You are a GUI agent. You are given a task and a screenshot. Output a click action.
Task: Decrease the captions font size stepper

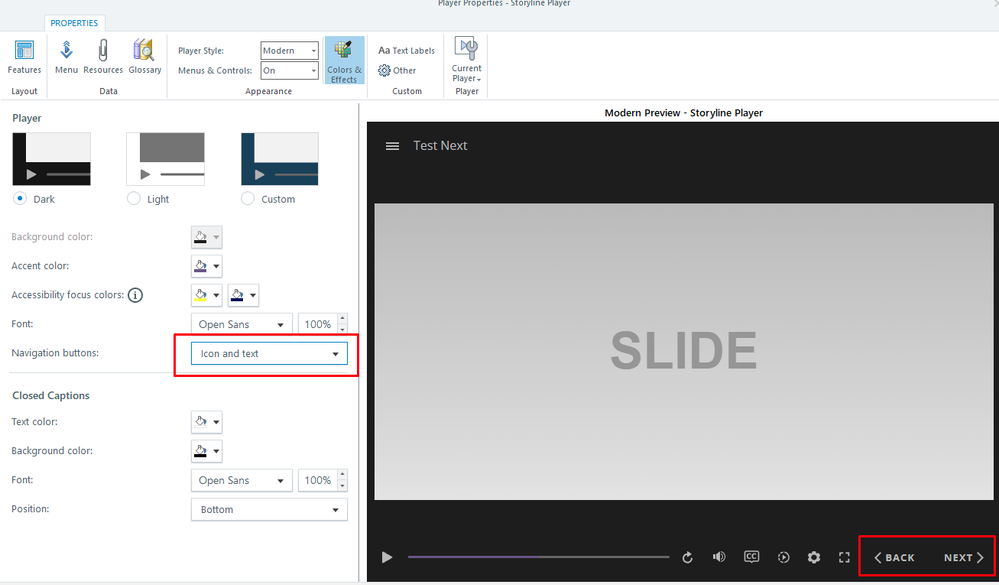343,486
